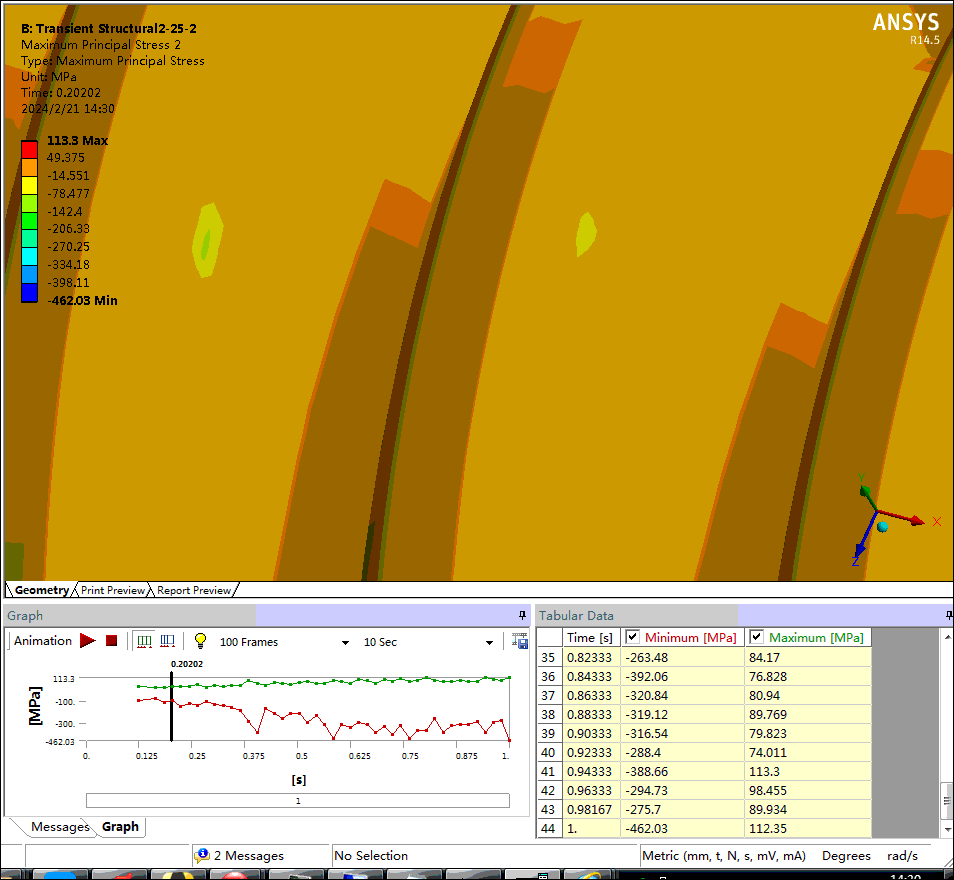Select table row number 35

coord(548,657)
